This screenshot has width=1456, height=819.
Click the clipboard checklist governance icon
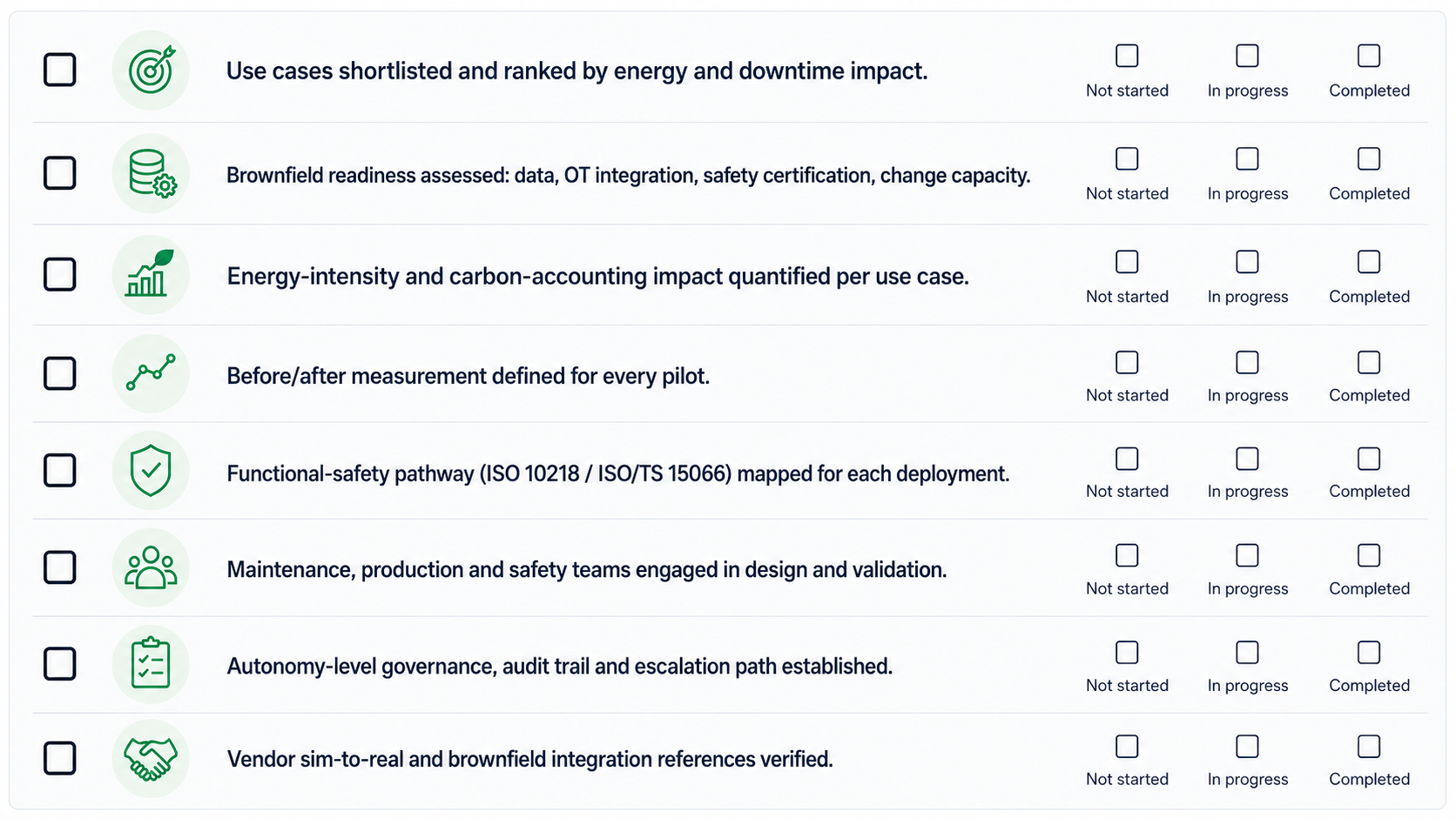(151, 664)
